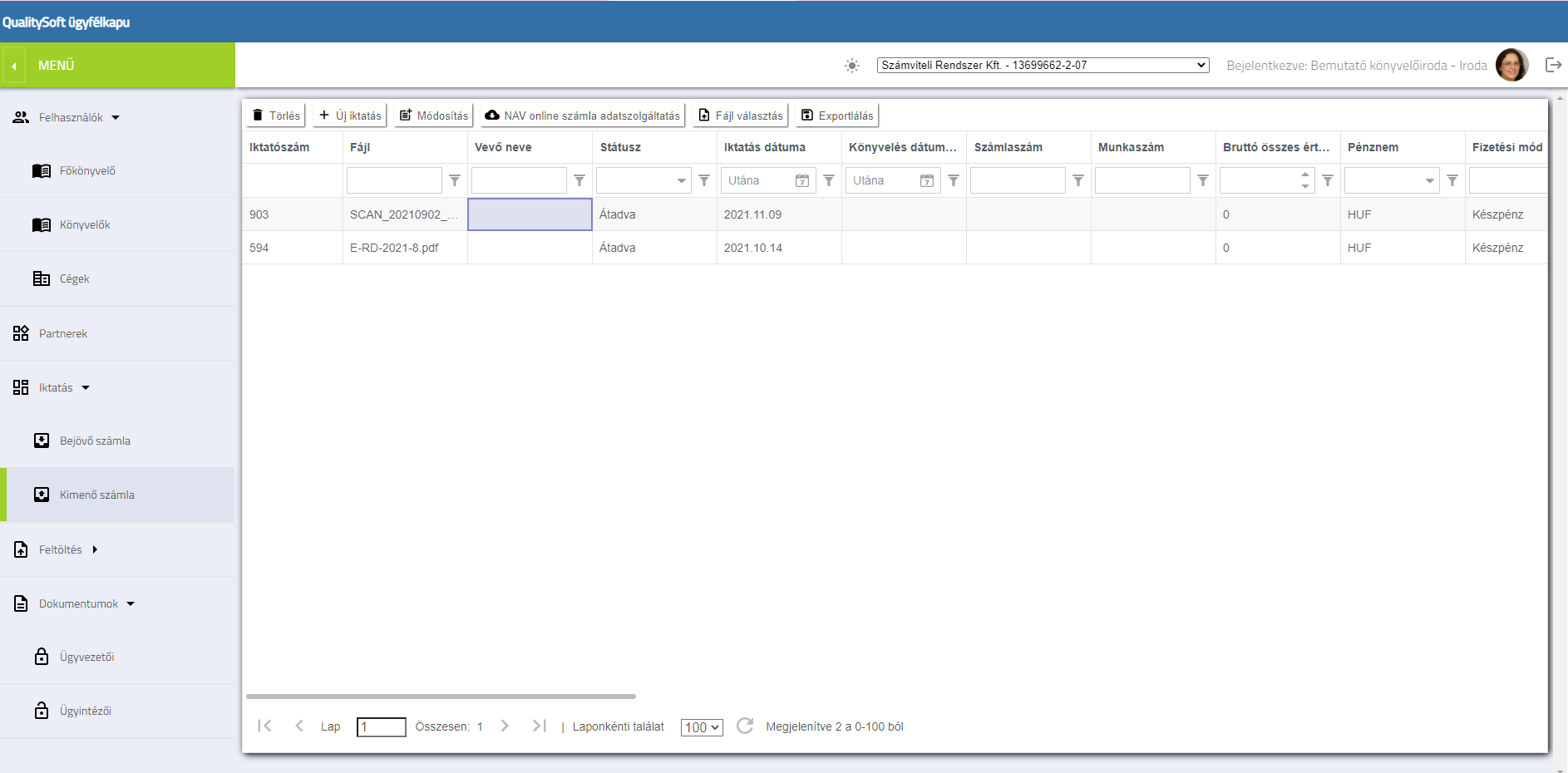Click filter icon for Státusz column
1568x773 pixels.
coord(704,180)
